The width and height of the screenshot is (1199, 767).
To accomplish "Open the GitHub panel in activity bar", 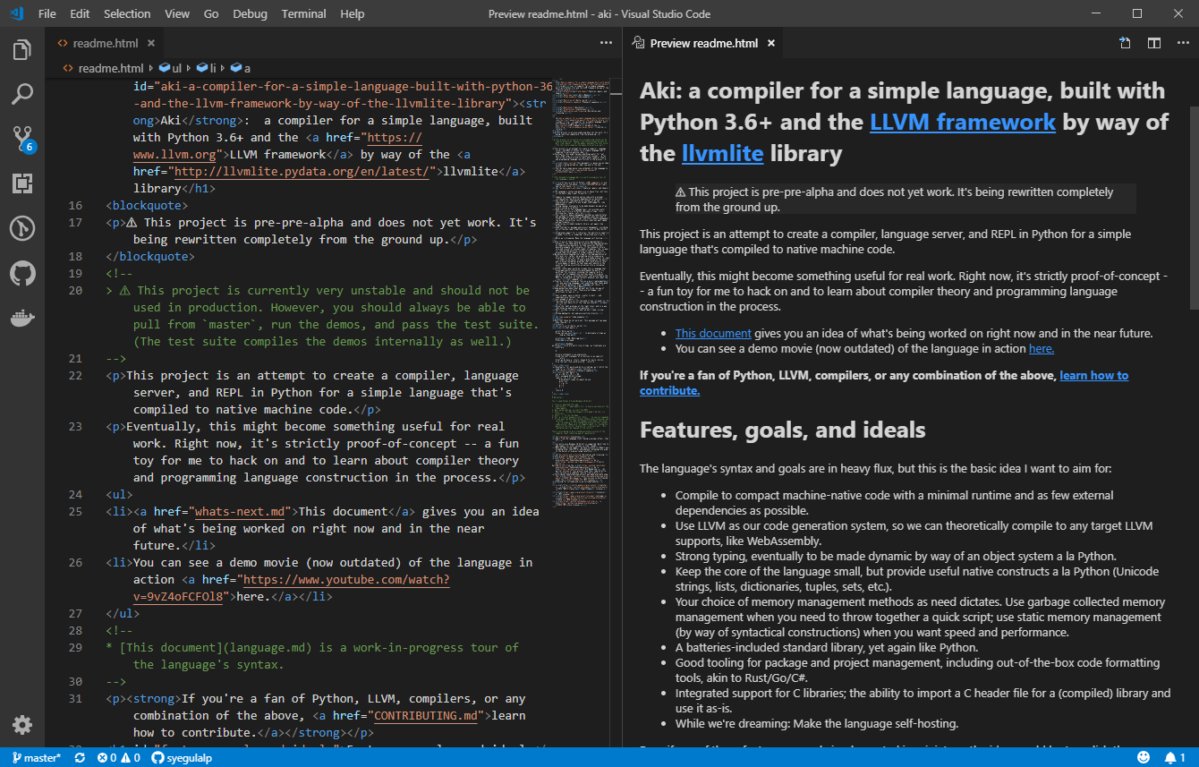I will pos(22,273).
